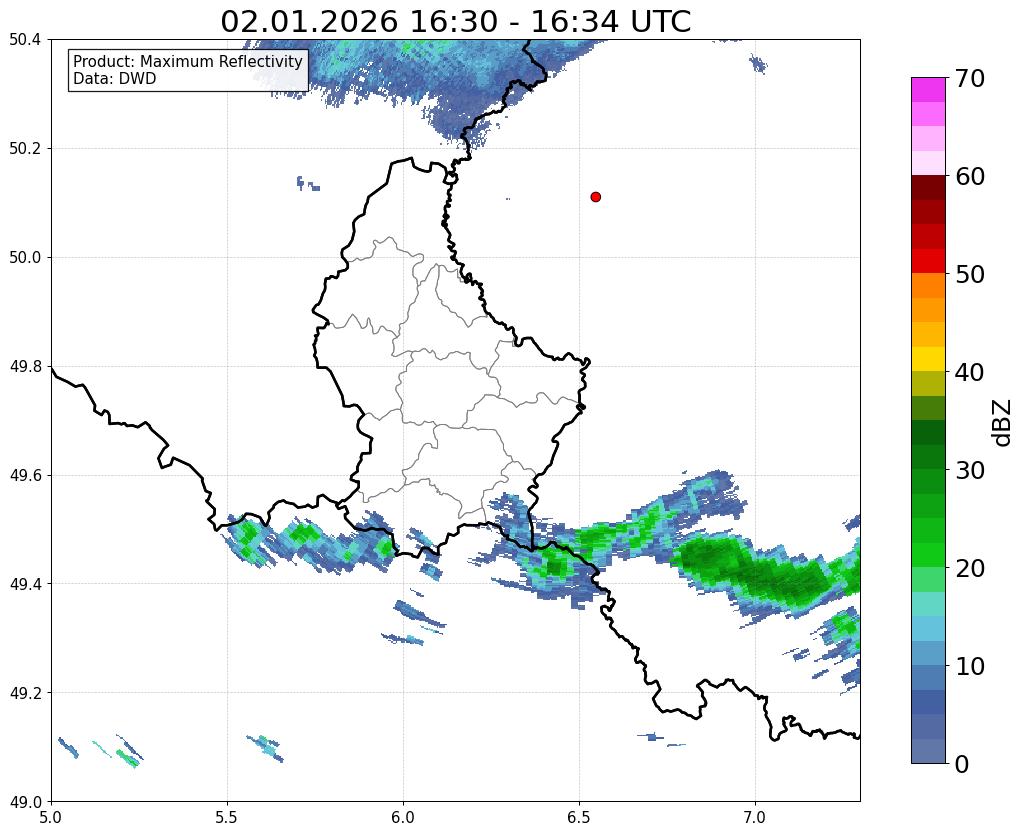The width and height of the screenshot is (1023, 834).
Task: Click the colorbar tick label '30'
Action: (x=969, y=470)
